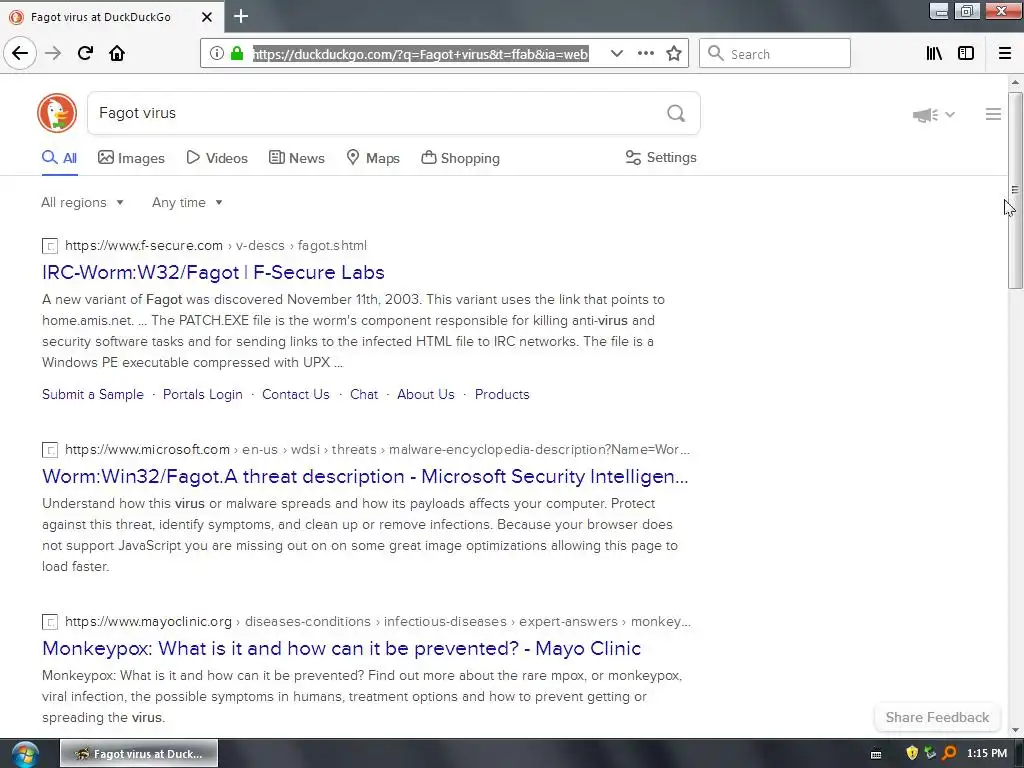Click the 1:15 PM system clock

tap(987, 754)
